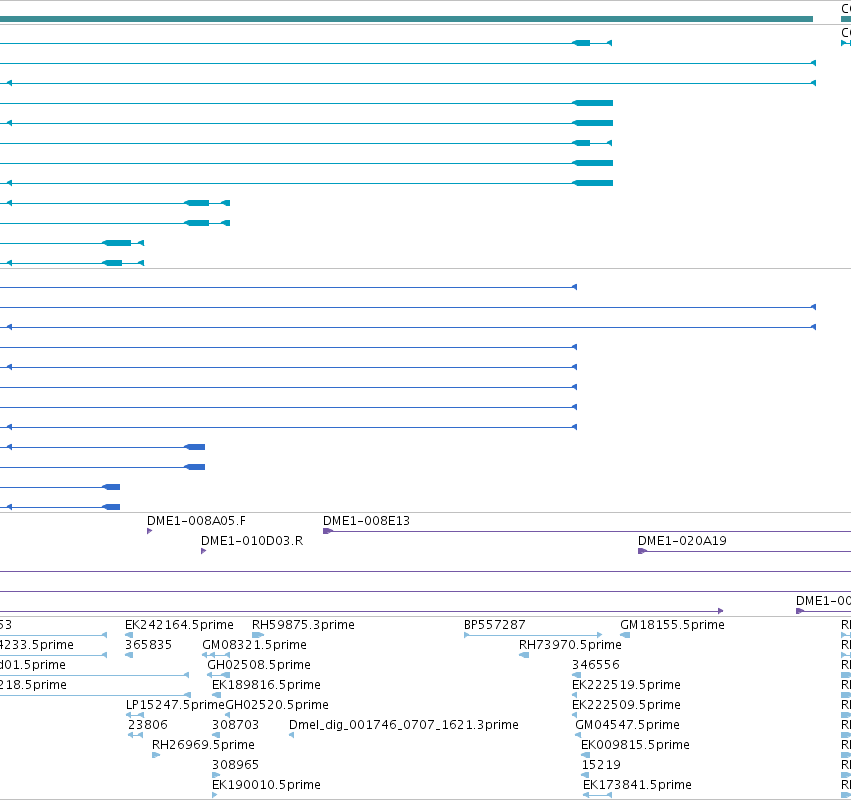
Task: Click the RH26969.5prime label
Action: coord(203,745)
